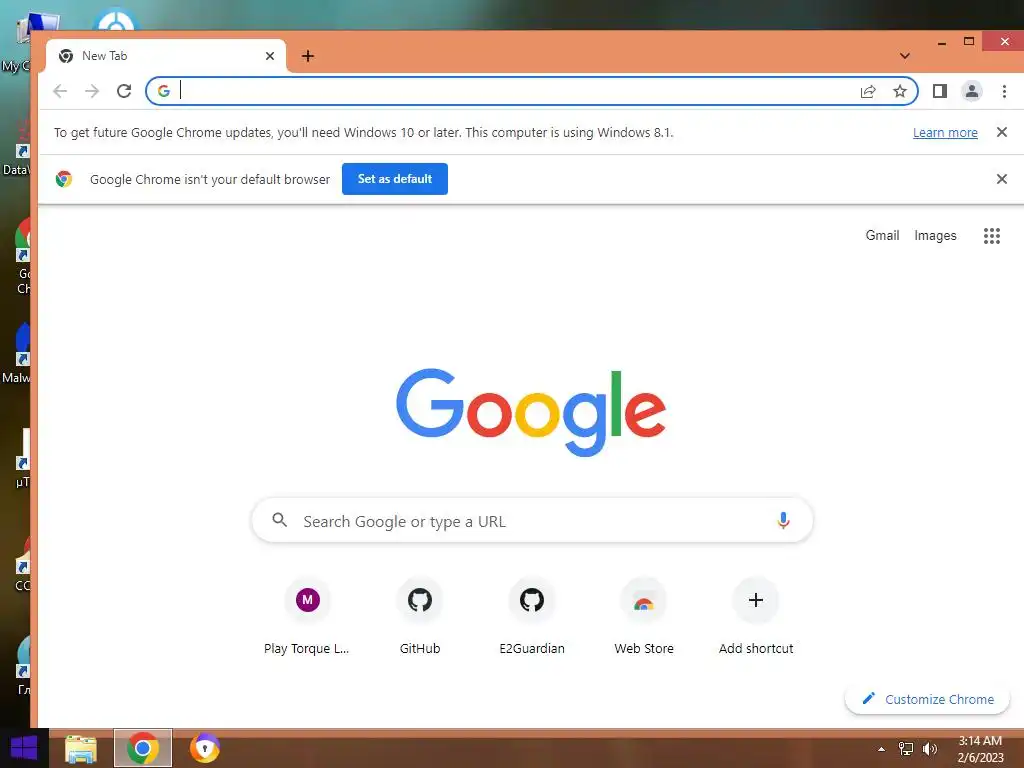Open File Explorer from the taskbar
This screenshot has width=1024, height=768.
tap(81, 748)
